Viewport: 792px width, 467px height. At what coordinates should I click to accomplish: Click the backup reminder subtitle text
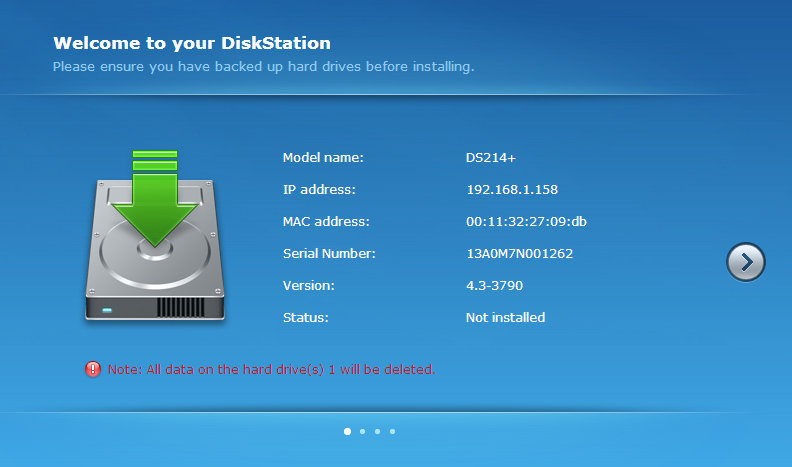[264, 67]
